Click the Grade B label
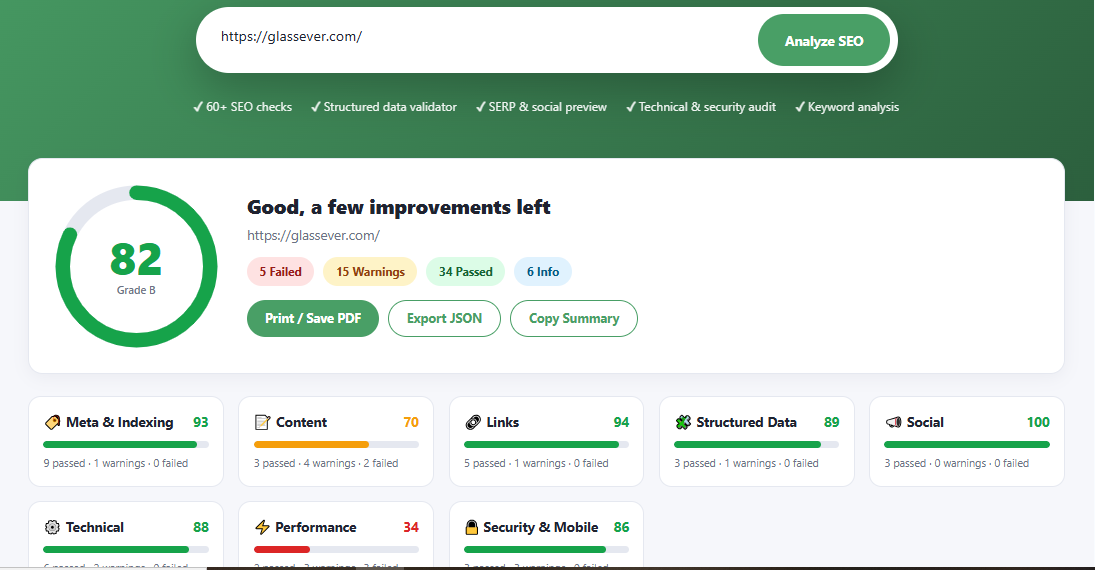Viewport: 1095px width, 570px height. tap(136, 290)
